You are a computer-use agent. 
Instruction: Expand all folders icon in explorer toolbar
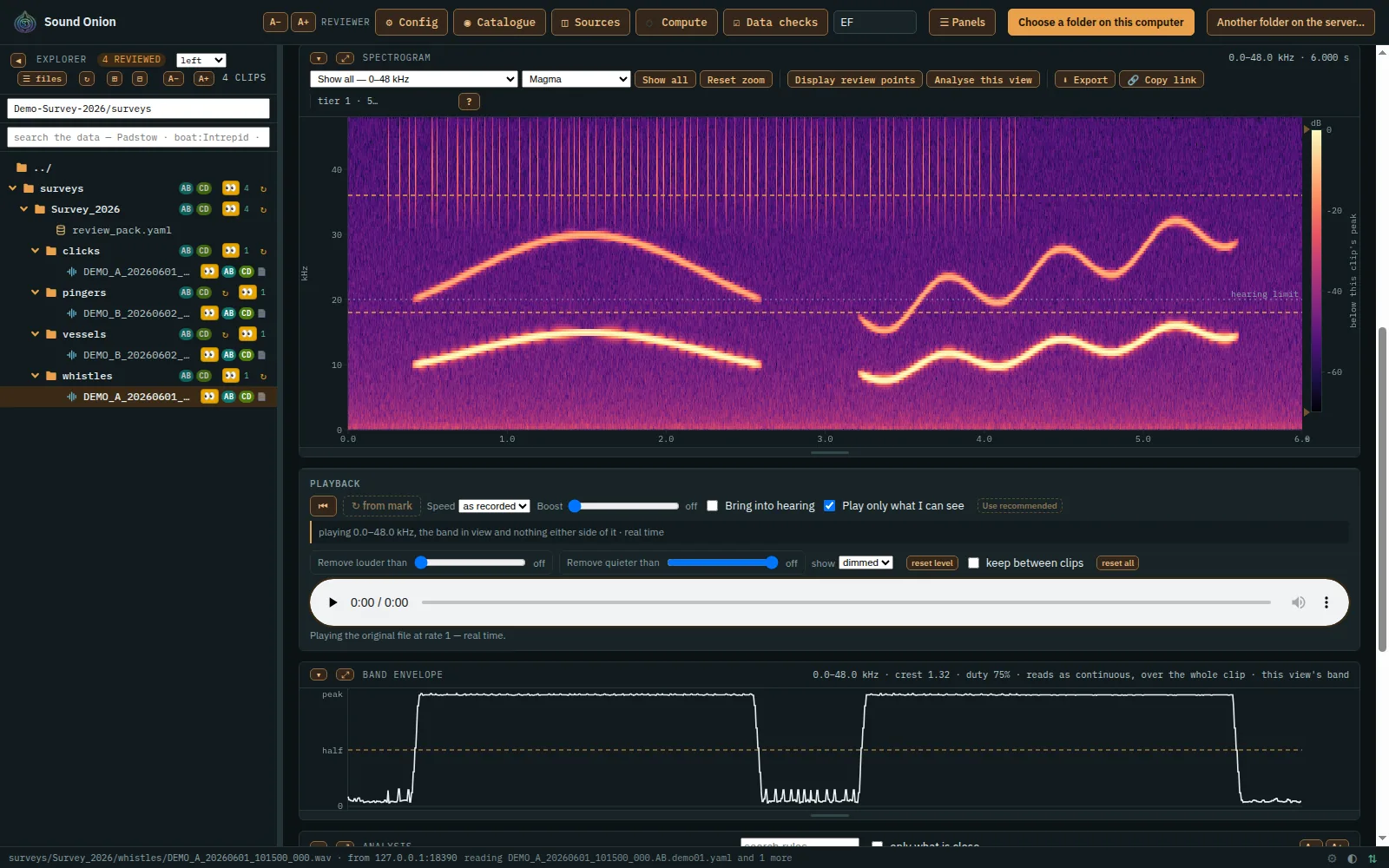click(114, 78)
